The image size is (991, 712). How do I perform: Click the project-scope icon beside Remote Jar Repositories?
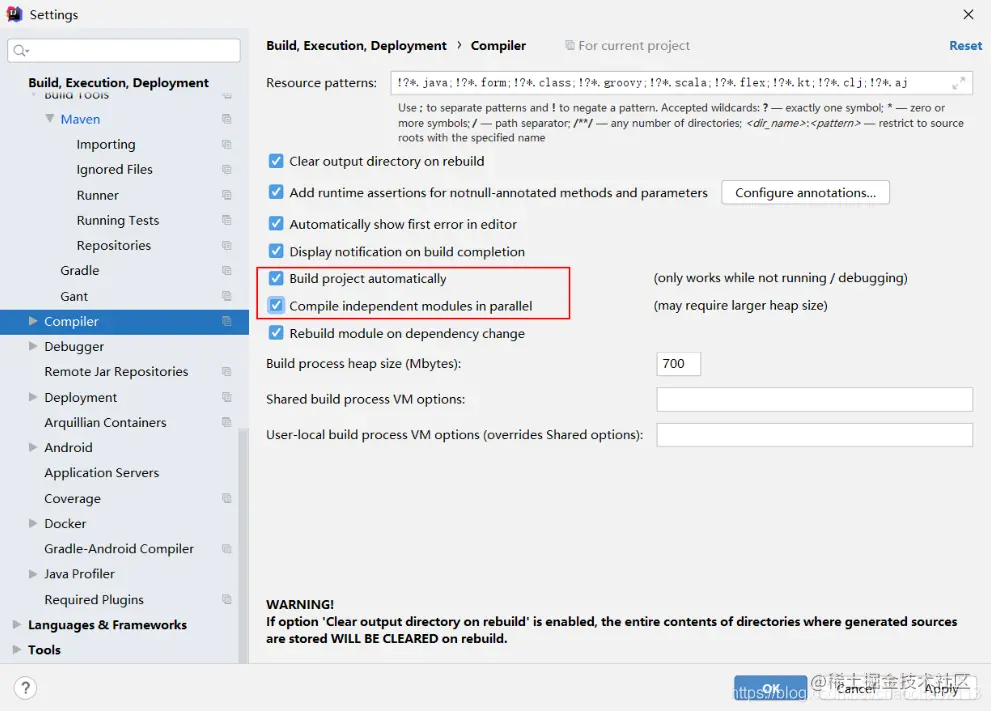click(x=227, y=371)
